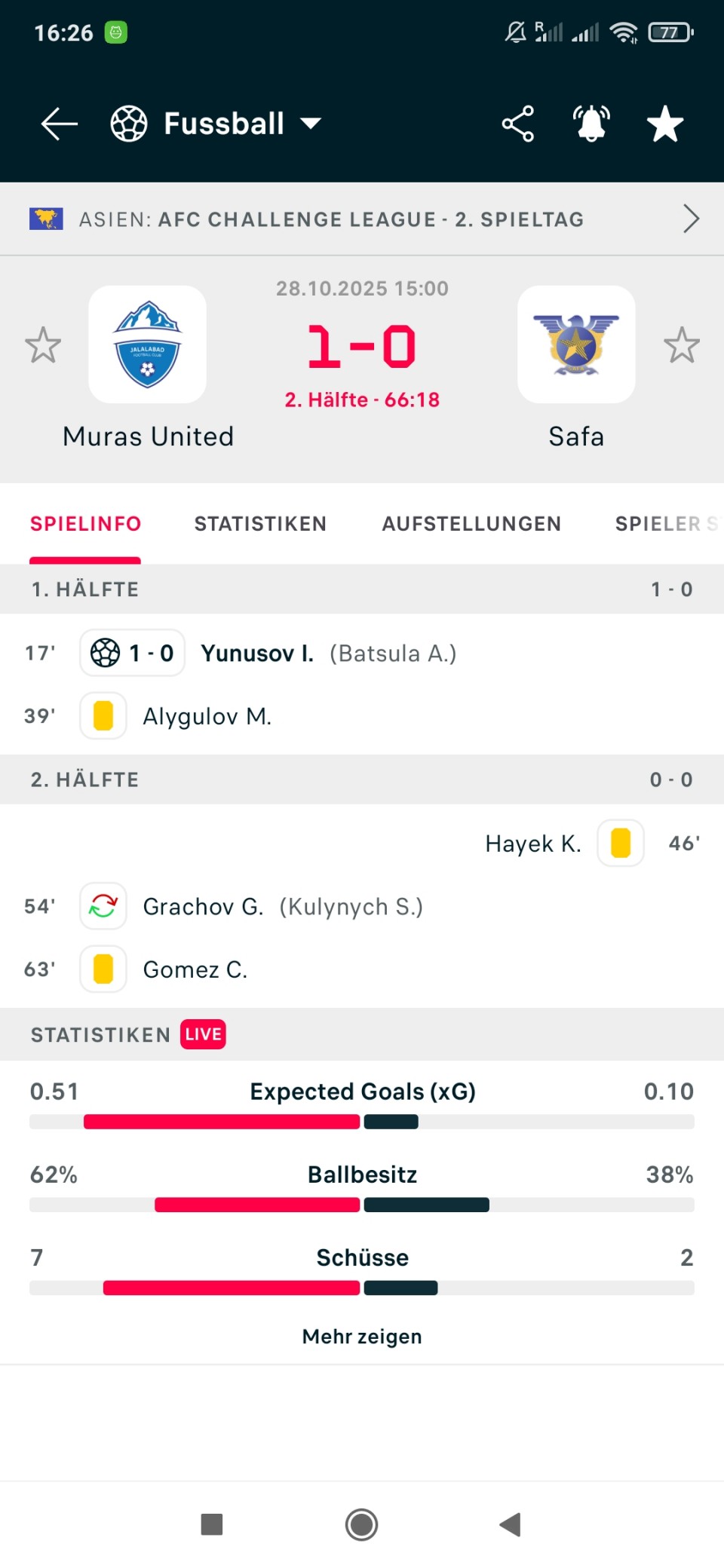The width and height of the screenshot is (724, 1568).
Task: Expand statistics with Mehr zeigen
Action: point(362,1337)
